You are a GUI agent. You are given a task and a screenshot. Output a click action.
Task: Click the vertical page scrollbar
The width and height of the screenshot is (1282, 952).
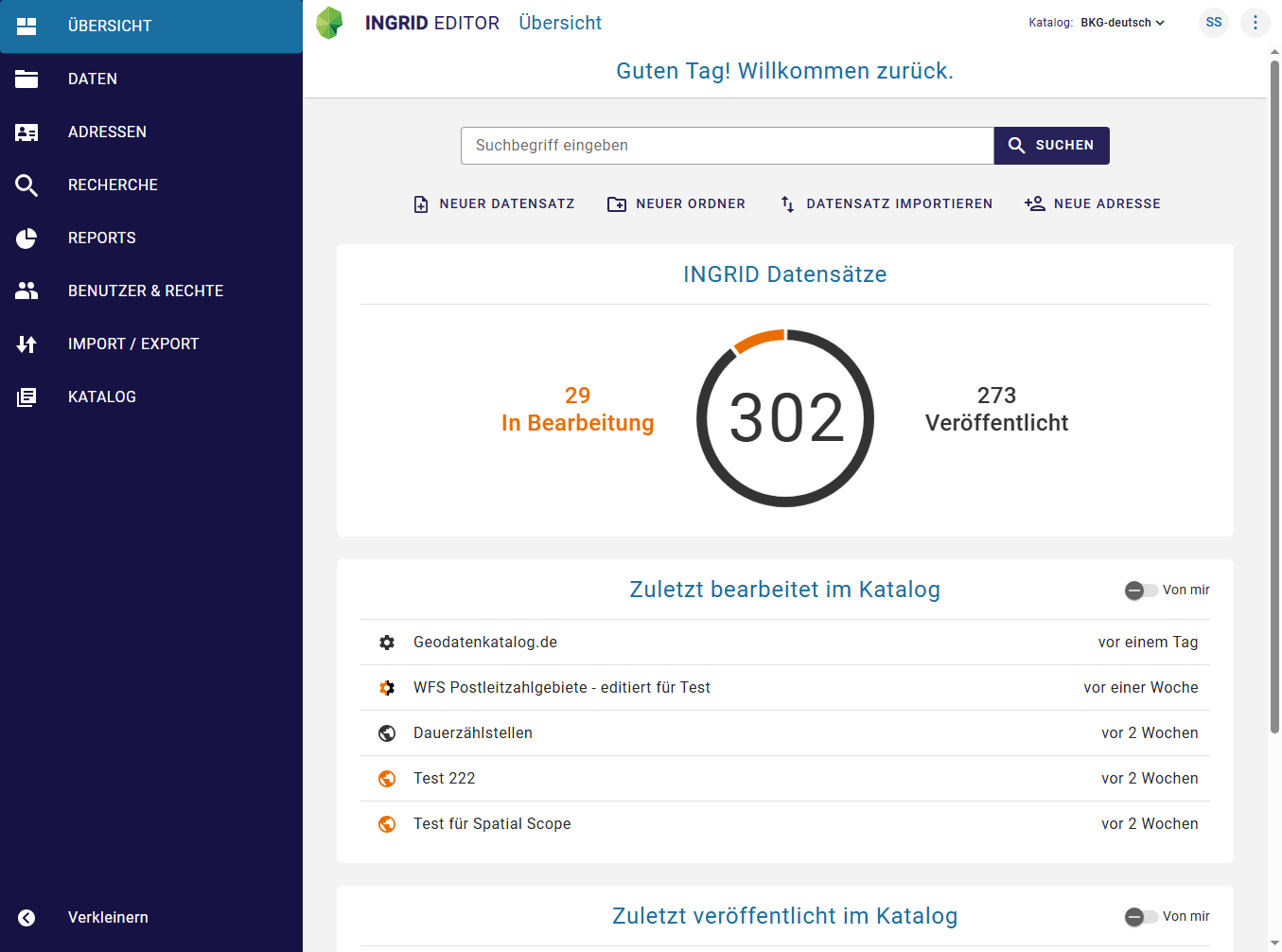[x=1274, y=397]
